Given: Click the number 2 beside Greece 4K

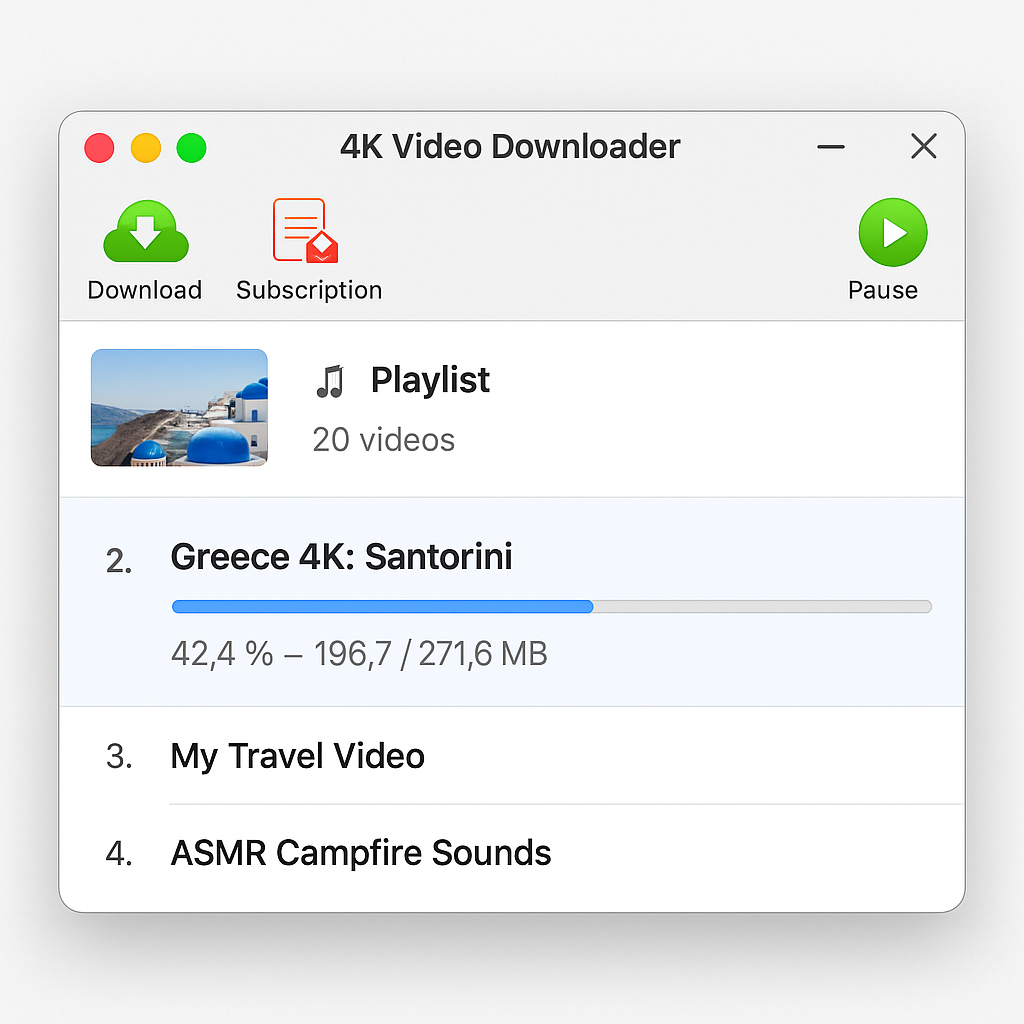Looking at the screenshot, I should click(x=118, y=560).
